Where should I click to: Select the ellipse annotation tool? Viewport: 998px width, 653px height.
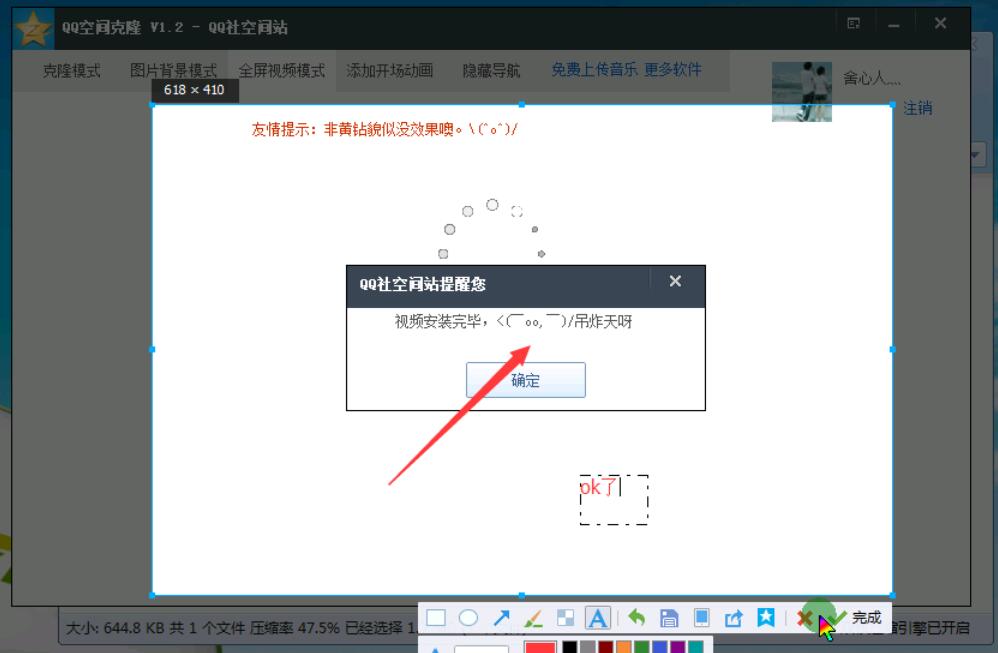468,618
